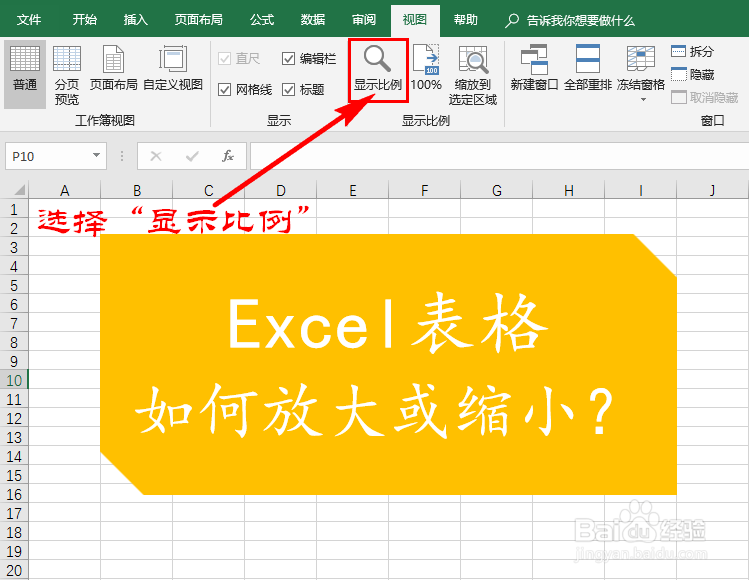Select column H header
This screenshot has height=580, width=749.
[568, 190]
